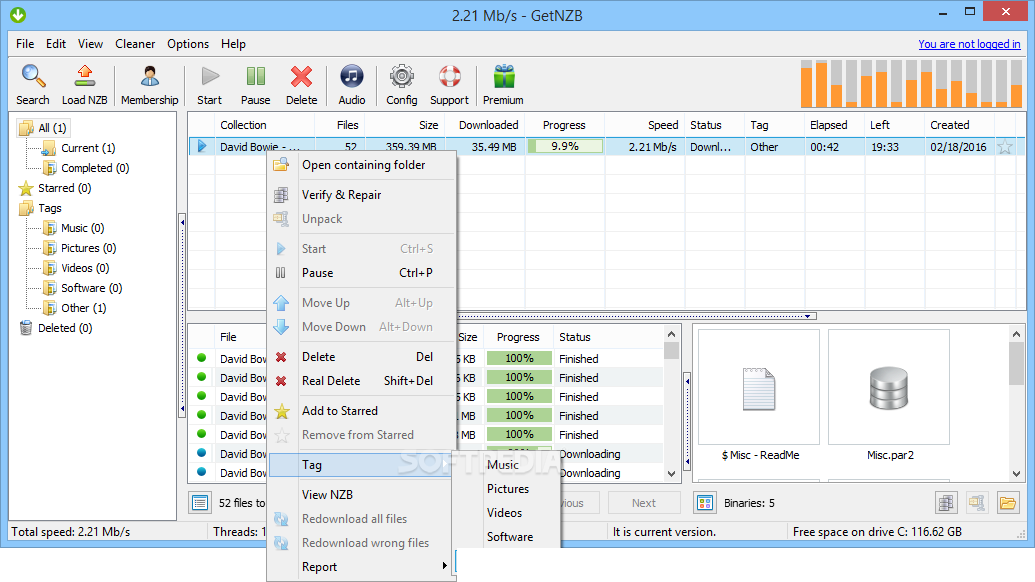
Task: Click the file list view icon near '52 files'
Action: 200,503
